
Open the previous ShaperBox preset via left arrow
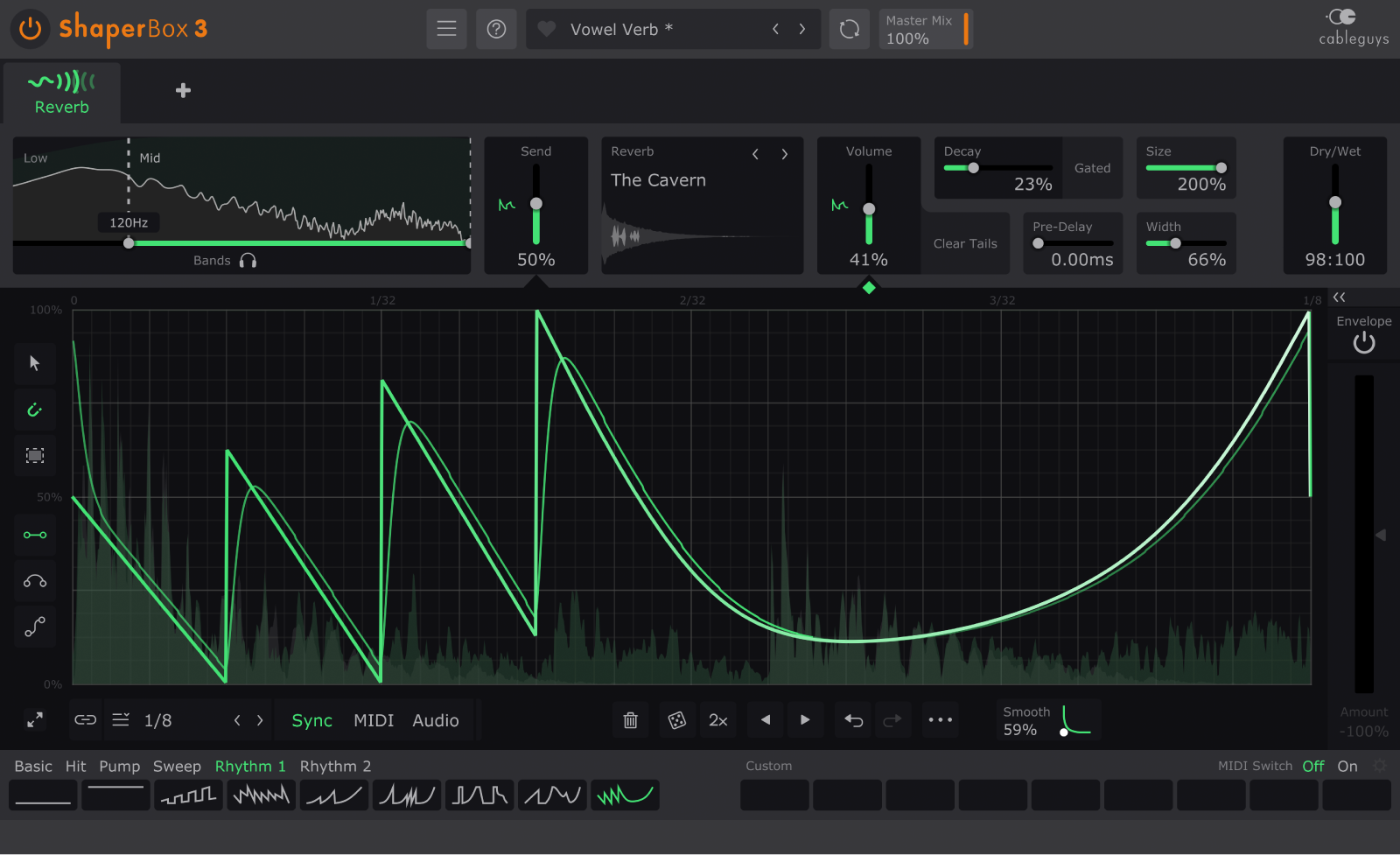point(775,29)
